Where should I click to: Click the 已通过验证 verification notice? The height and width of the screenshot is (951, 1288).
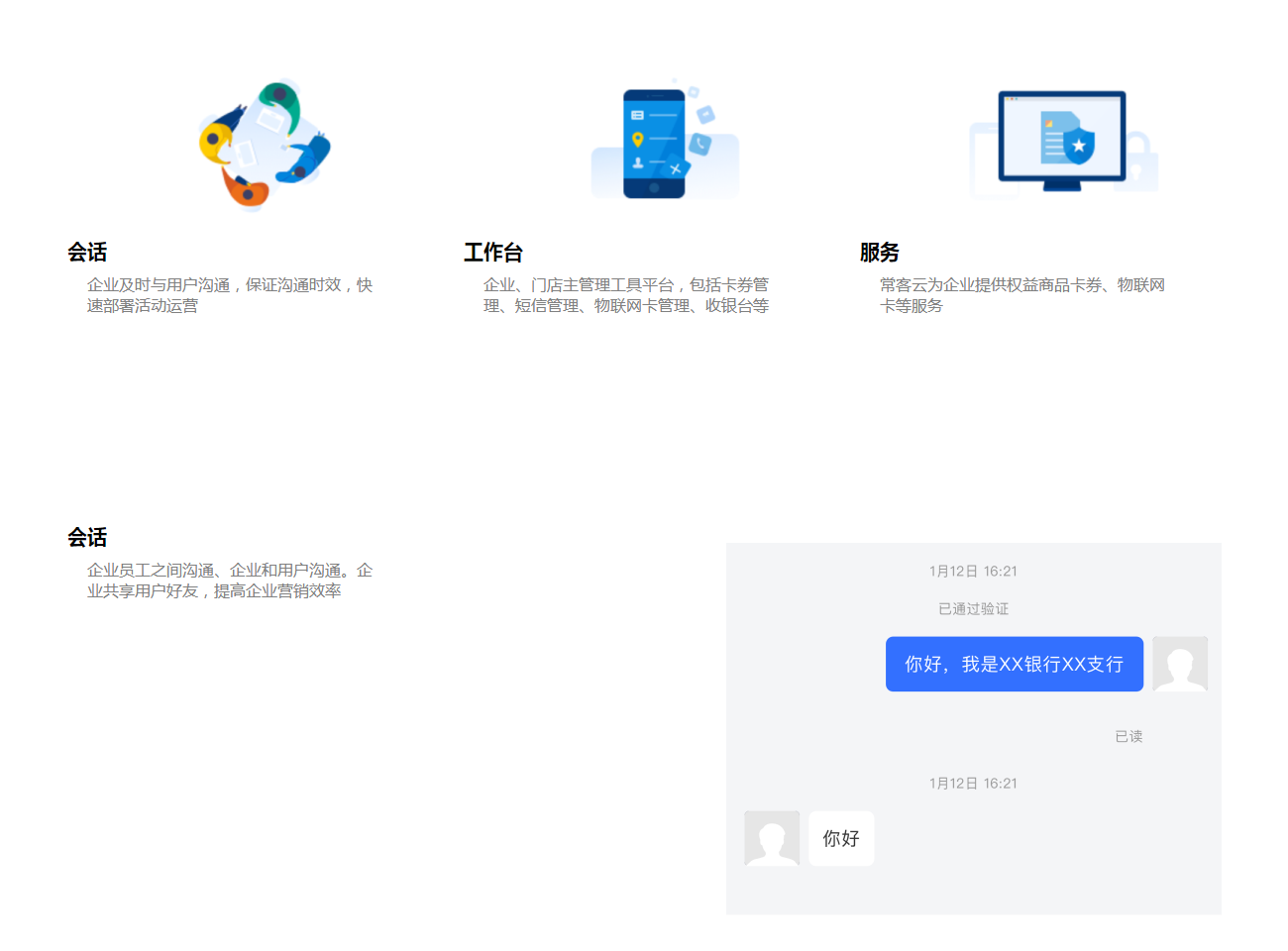973,608
